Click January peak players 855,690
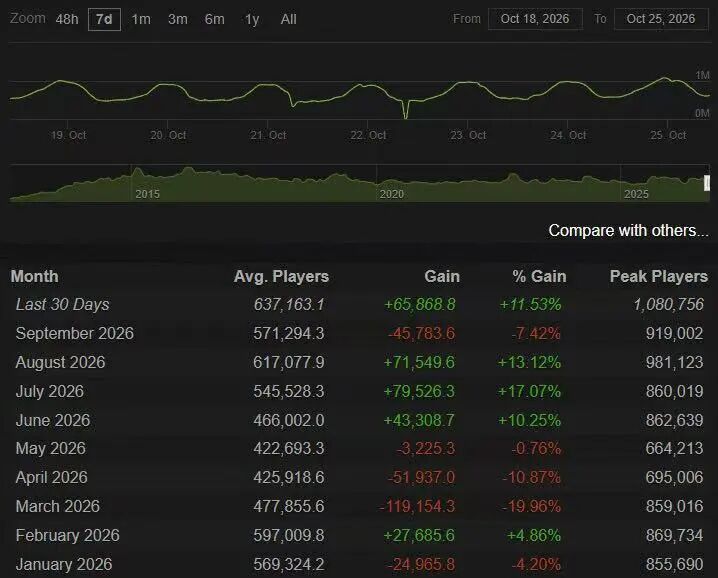The width and height of the screenshot is (718, 578). [x=674, y=564]
